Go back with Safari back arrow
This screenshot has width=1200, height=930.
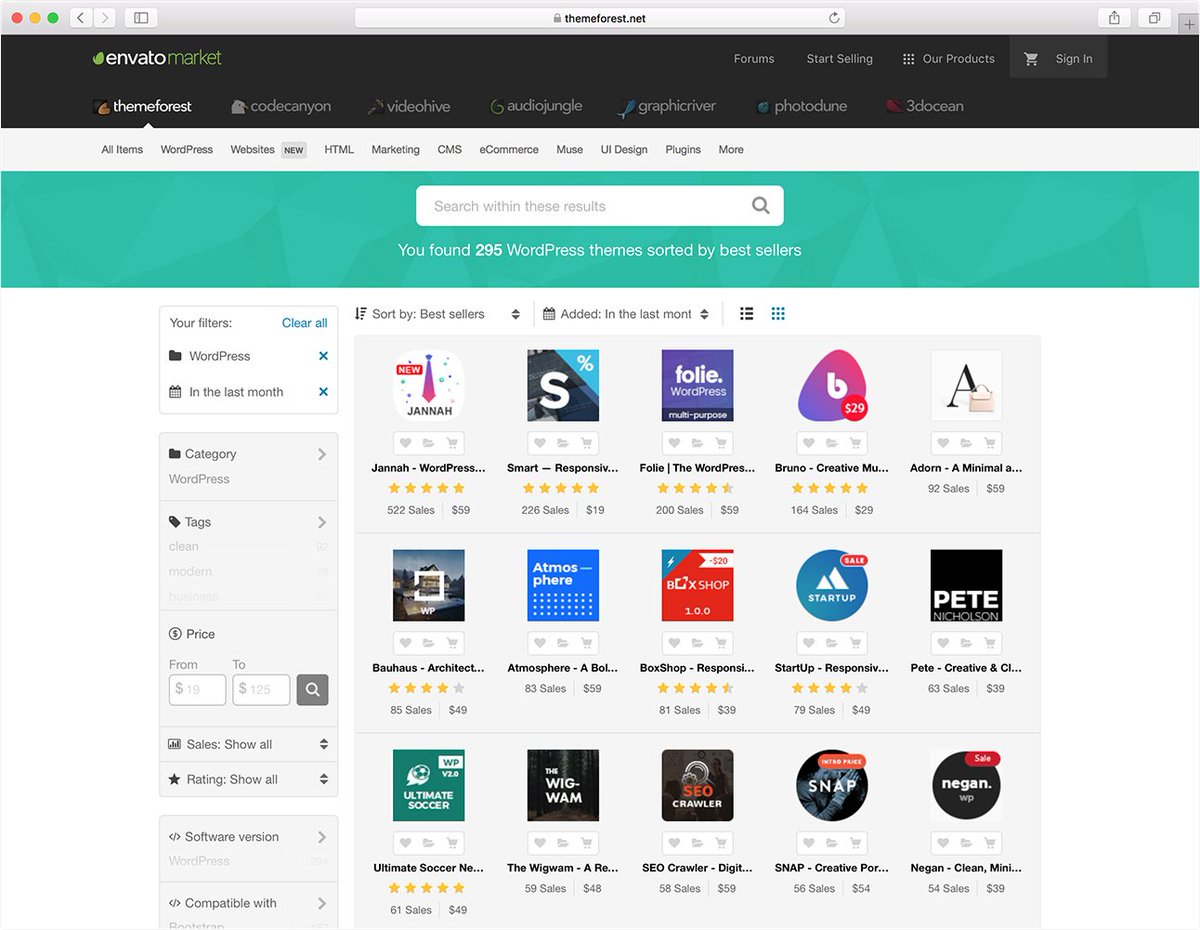pyautogui.click(x=81, y=18)
